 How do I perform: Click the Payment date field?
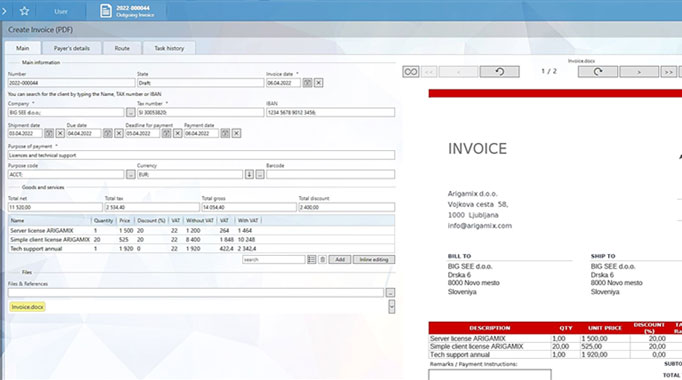pyautogui.click(x=201, y=133)
